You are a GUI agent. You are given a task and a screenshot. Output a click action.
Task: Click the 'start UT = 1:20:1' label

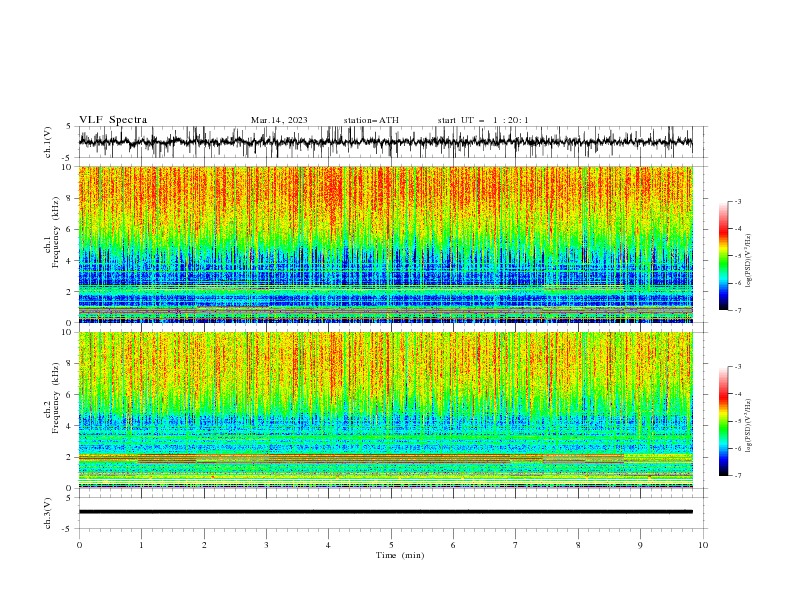[483, 120]
